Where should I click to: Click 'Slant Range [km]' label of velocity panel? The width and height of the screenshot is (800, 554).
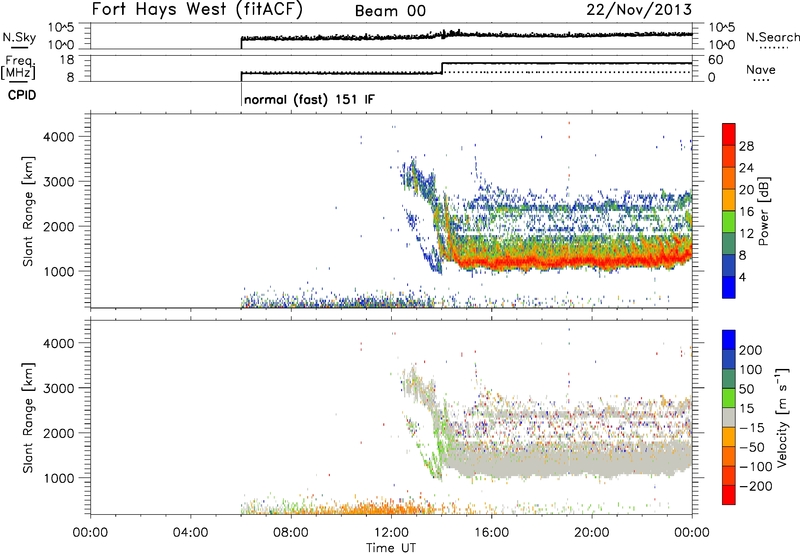tap(28, 418)
